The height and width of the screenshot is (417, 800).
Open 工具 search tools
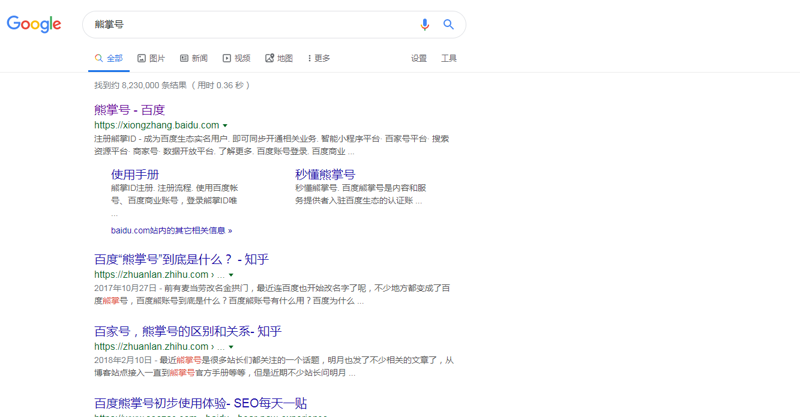[x=449, y=58]
